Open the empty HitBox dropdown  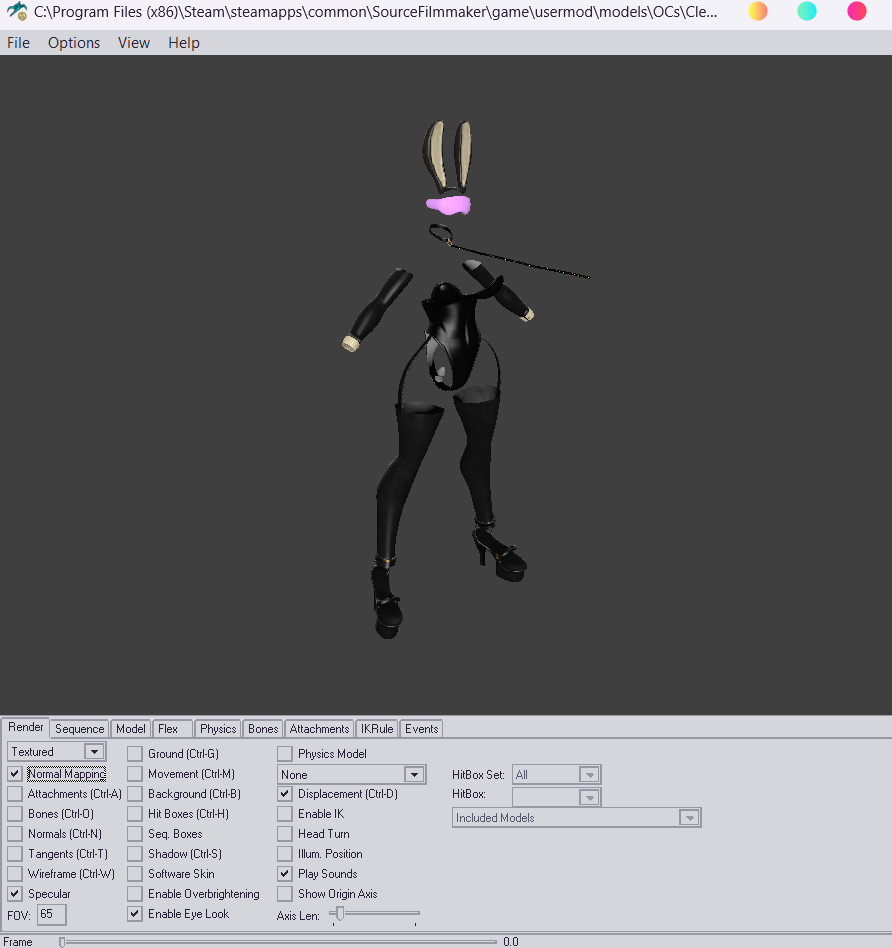(x=556, y=797)
